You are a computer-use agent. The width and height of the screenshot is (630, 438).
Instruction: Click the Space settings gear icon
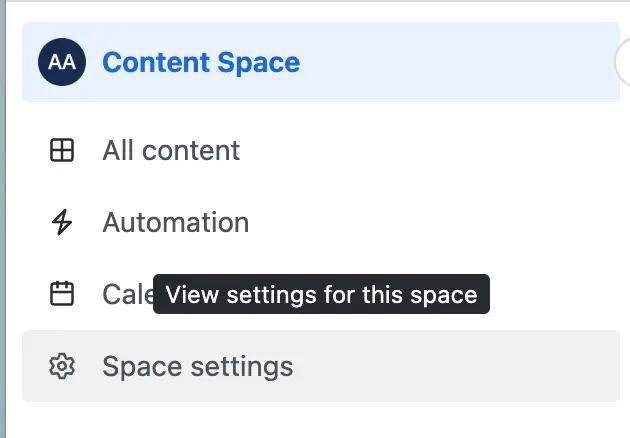pyautogui.click(x=62, y=366)
